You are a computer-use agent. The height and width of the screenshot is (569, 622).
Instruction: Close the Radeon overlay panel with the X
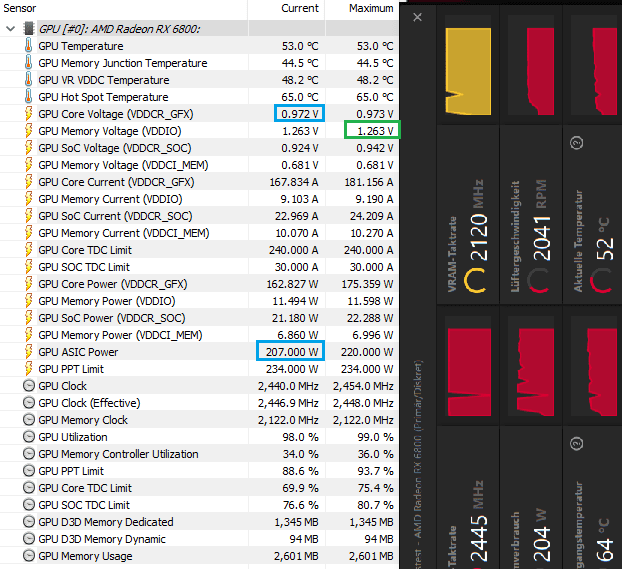point(417,17)
